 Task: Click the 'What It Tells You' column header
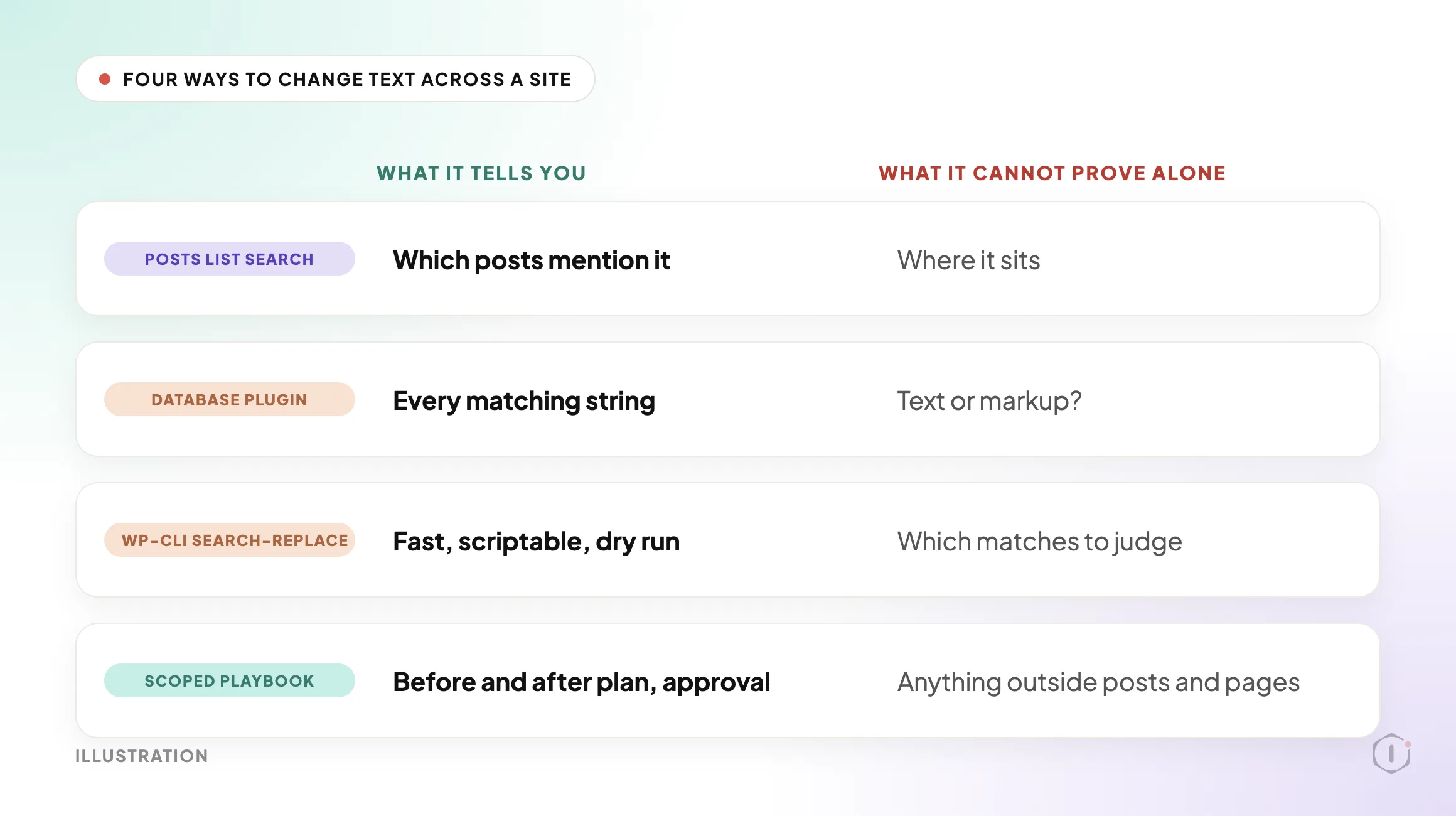481,173
